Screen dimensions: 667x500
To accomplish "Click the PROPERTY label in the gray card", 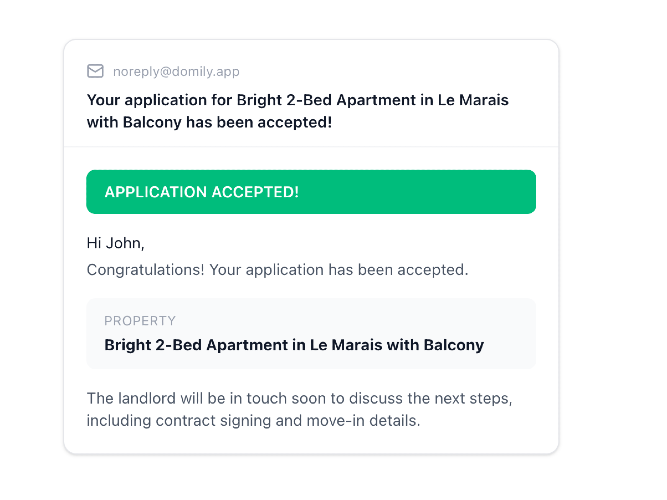I will pos(140,321).
